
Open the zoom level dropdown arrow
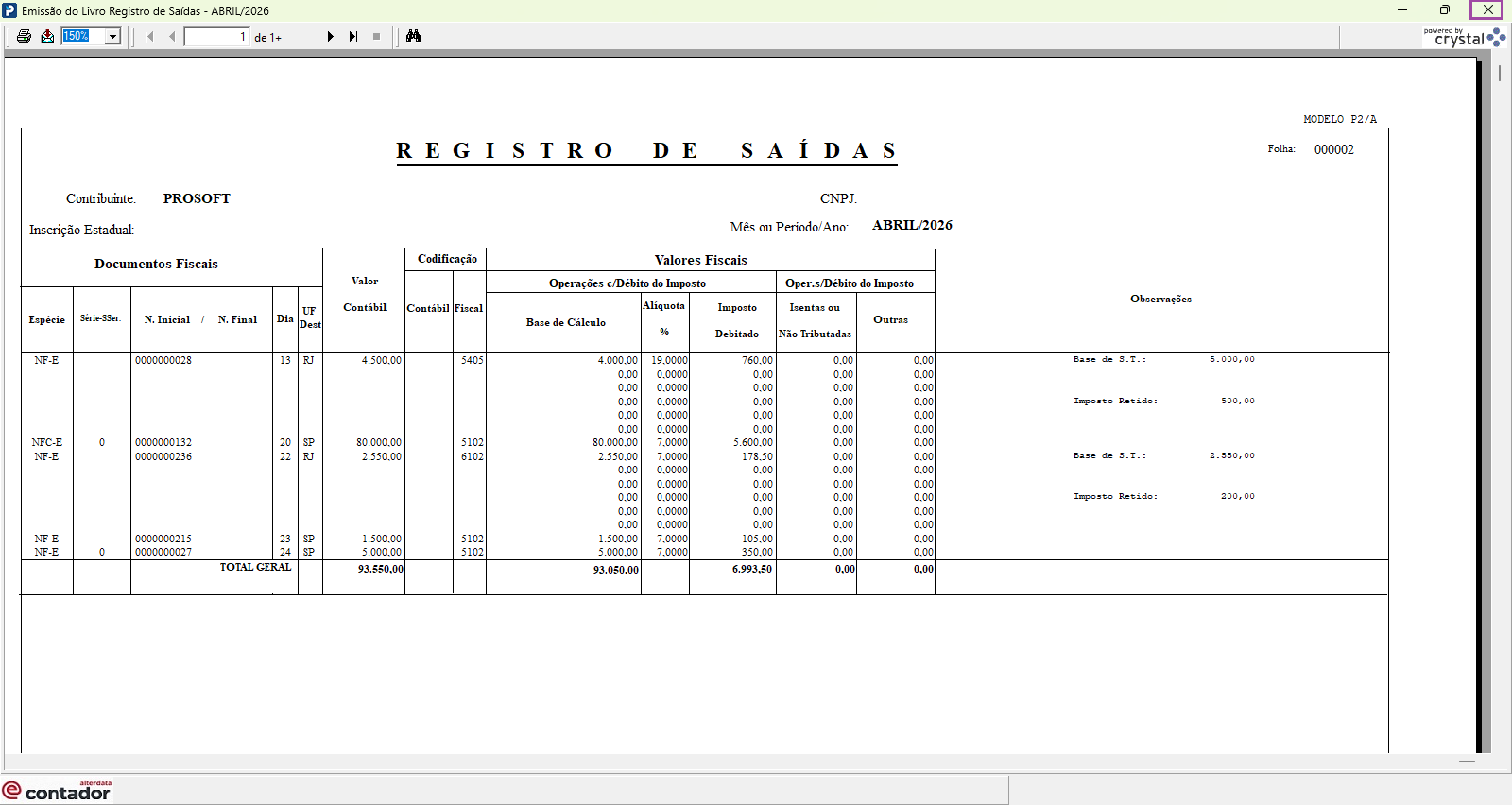tap(113, 36)
